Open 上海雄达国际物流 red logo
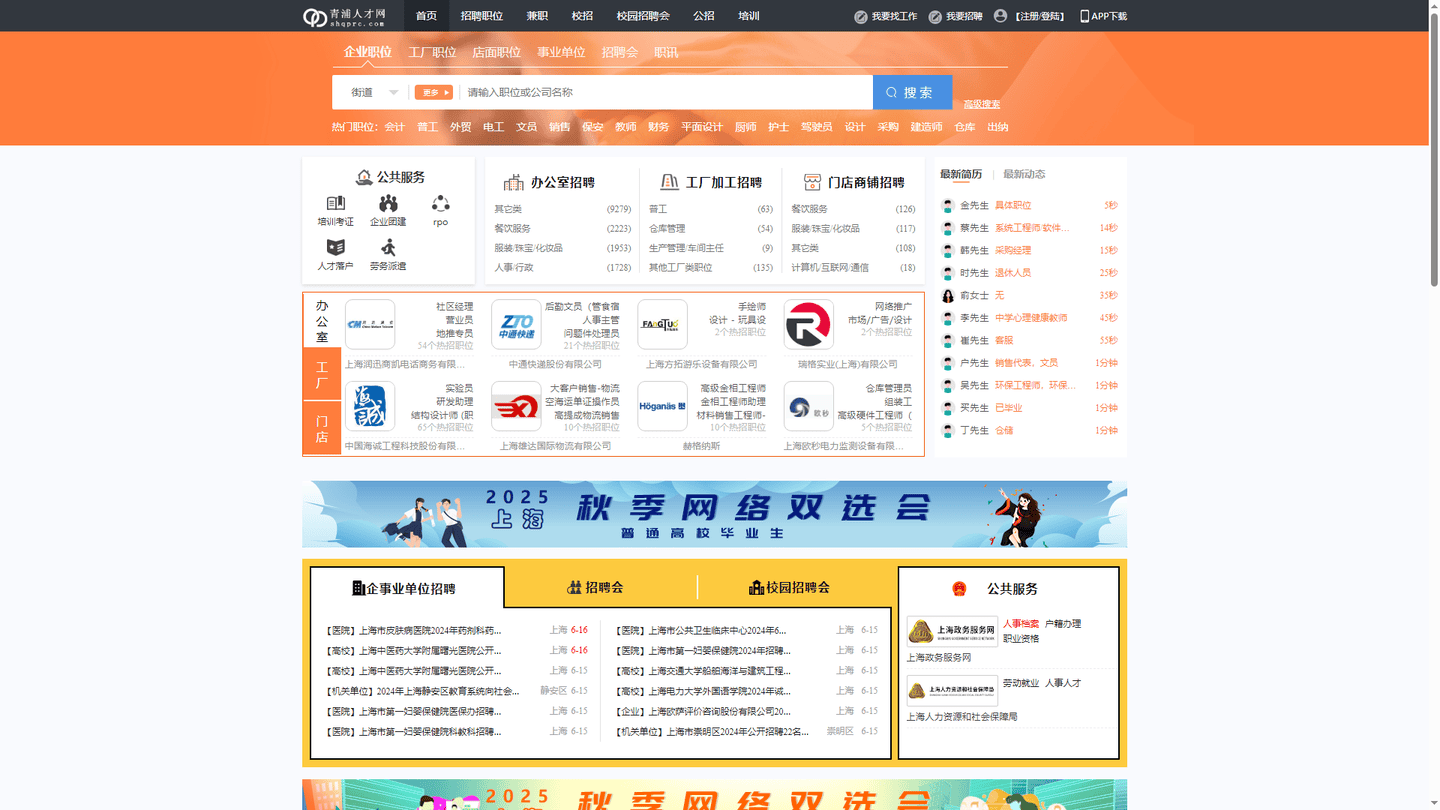Screen dimensions: 1440x810 pos(516,406)
